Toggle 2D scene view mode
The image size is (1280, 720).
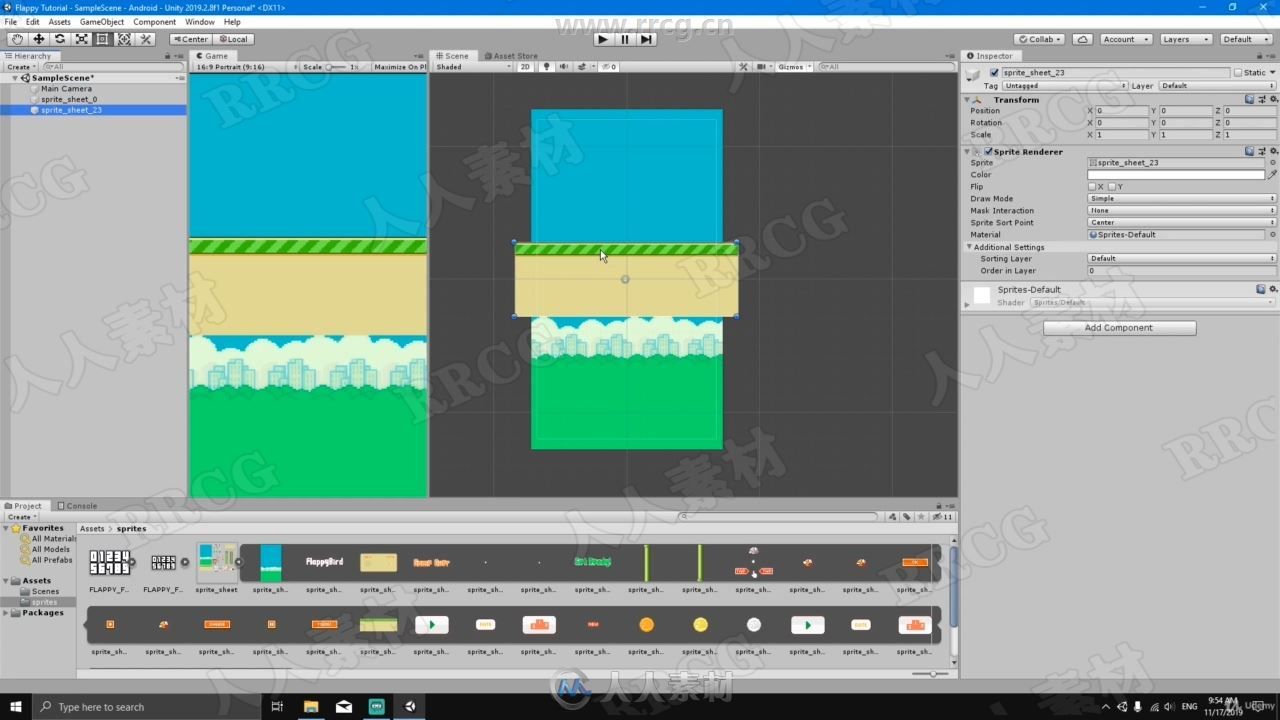[x=525, y=67]
